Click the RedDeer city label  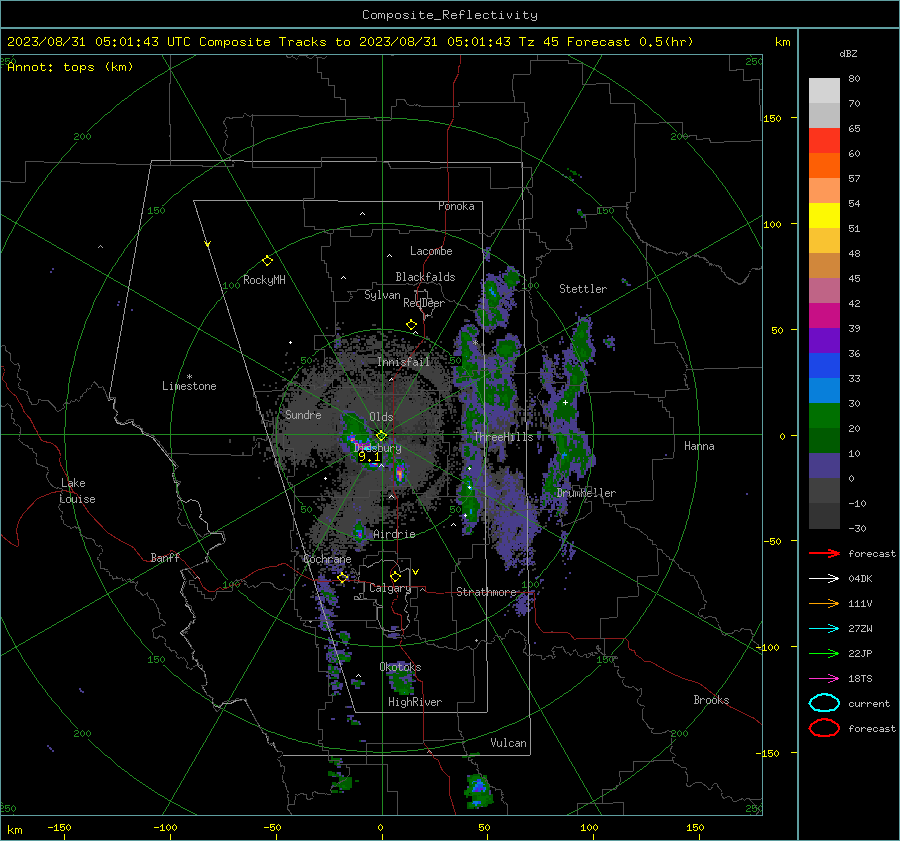[x=424, y=303]
